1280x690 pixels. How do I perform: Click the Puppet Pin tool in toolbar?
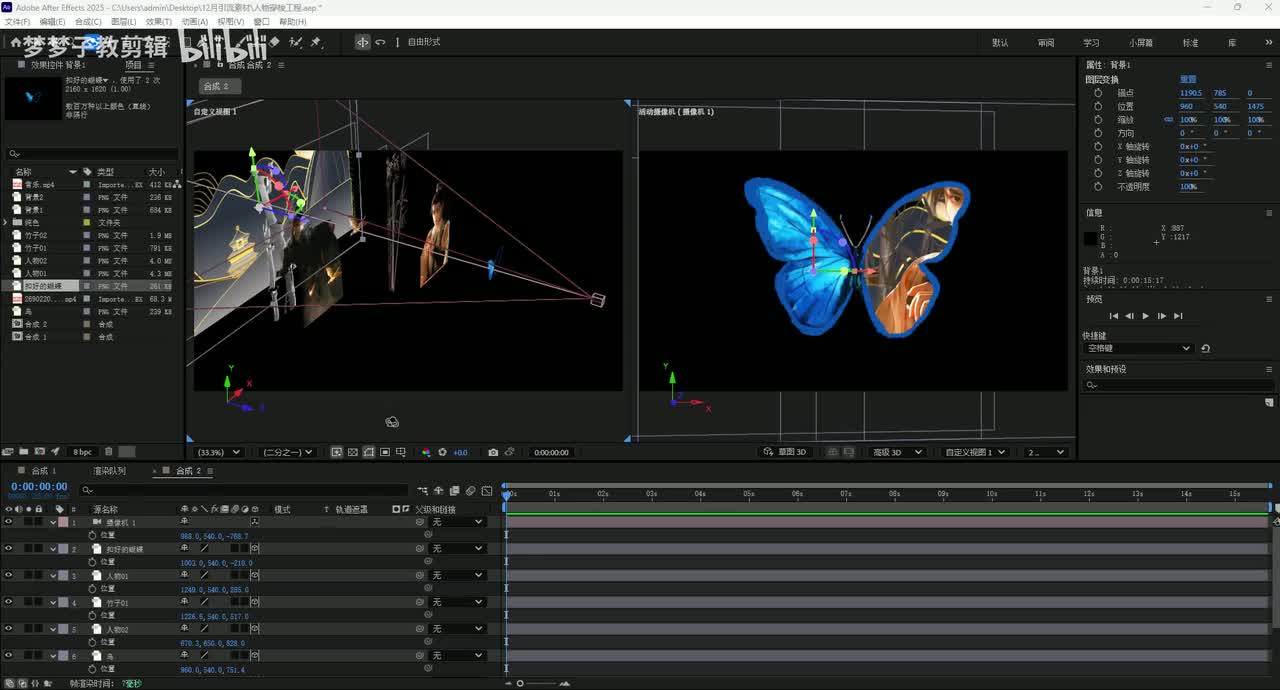click(x=316, y=42)
